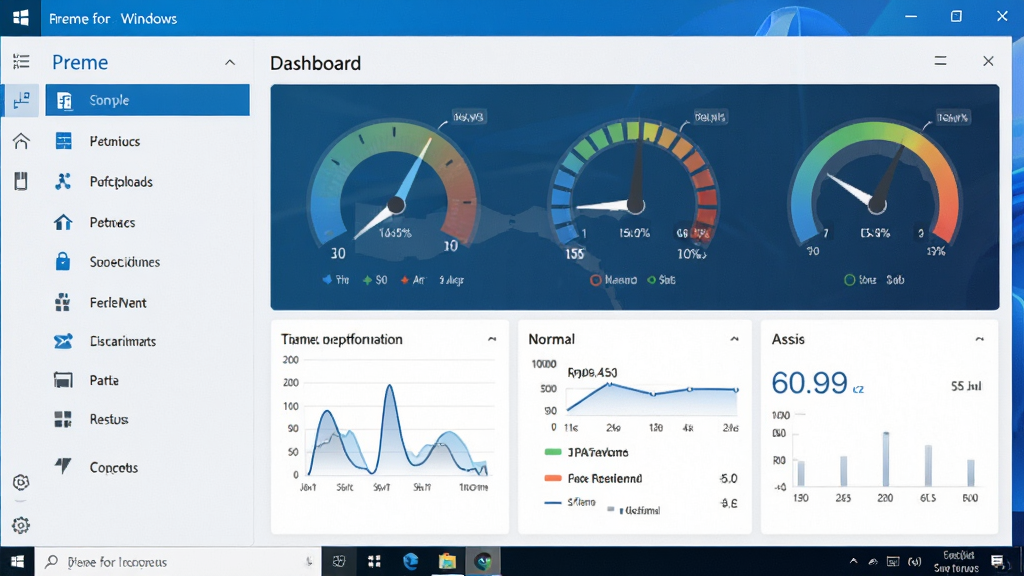This screenshot has height=576, width=1024.
Task: Click the Petmacs house icon
Action: pos(63,222)
